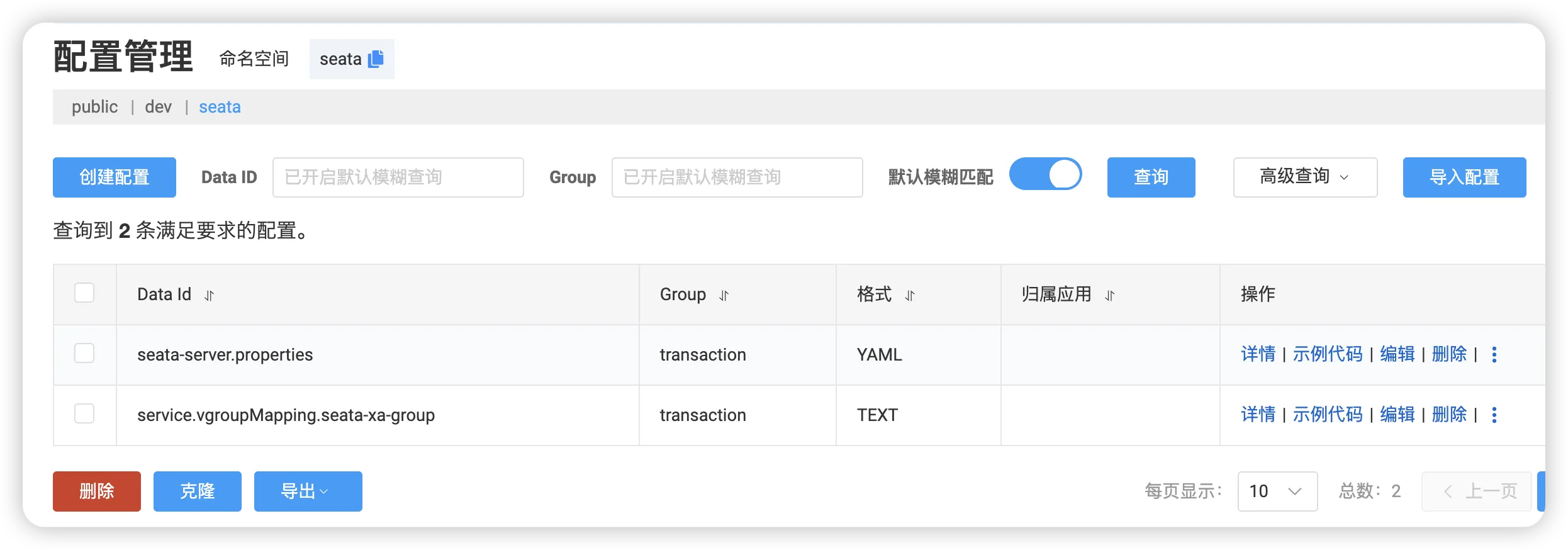Expand the 高级查询 dropdown

tap(1305, 177)
